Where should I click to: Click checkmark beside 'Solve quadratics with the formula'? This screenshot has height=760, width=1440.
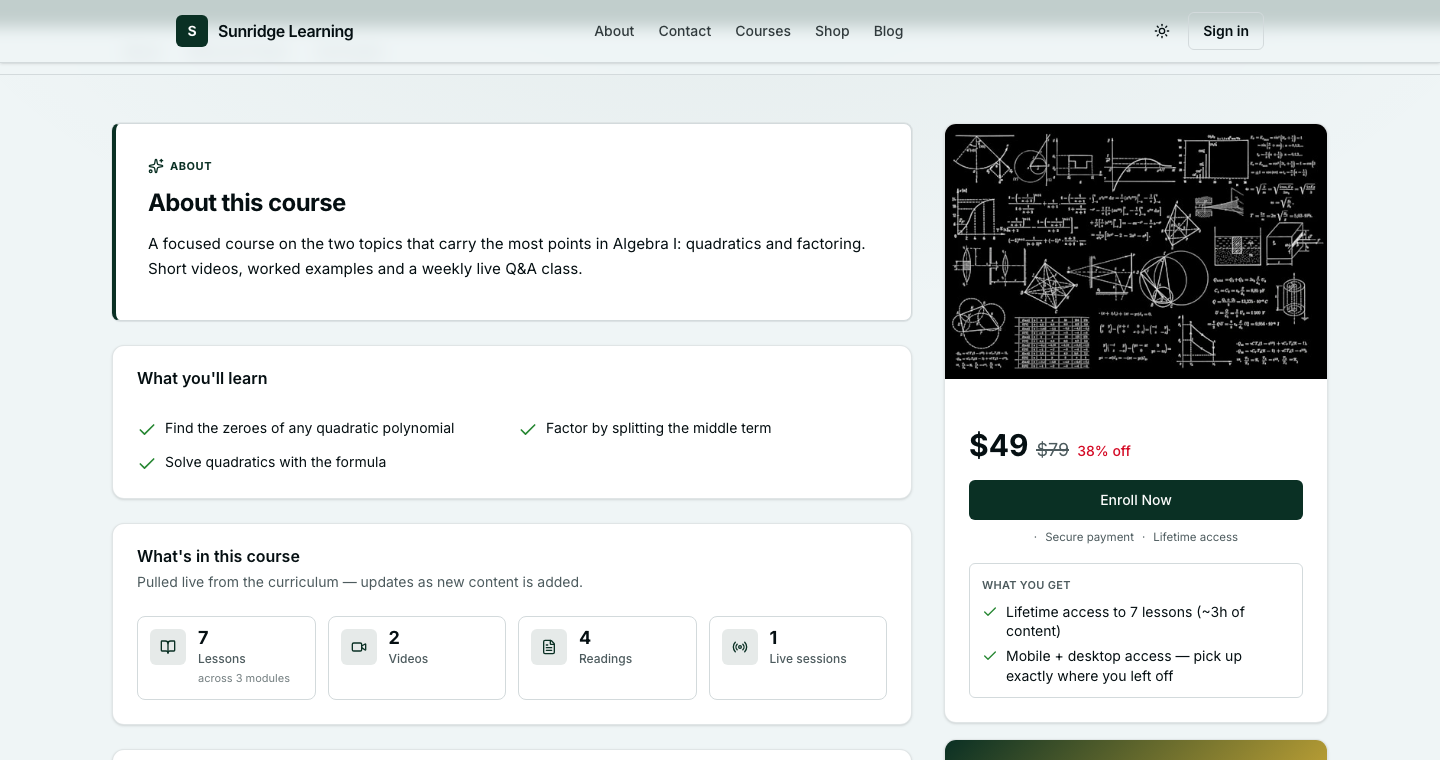point(147,463)
